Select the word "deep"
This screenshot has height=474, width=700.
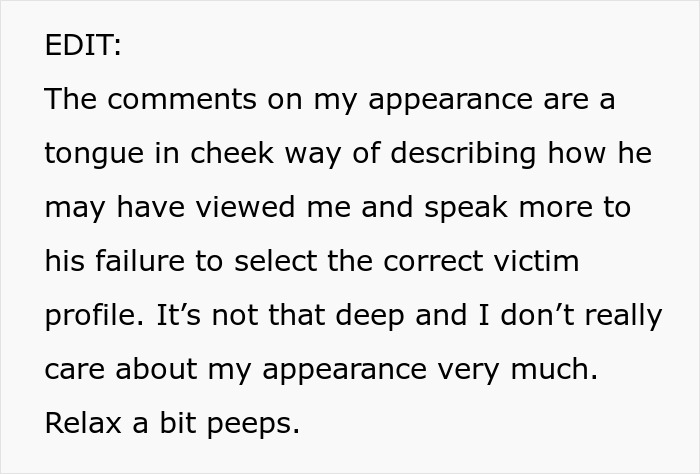click(370, 316)
